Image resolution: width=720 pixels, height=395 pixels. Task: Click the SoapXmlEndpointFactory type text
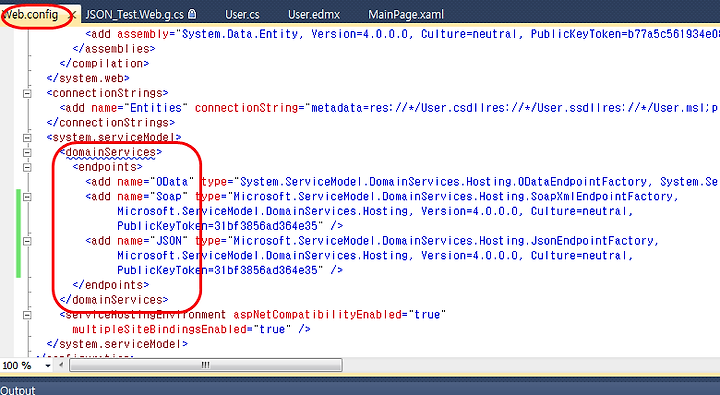[602, 197]
